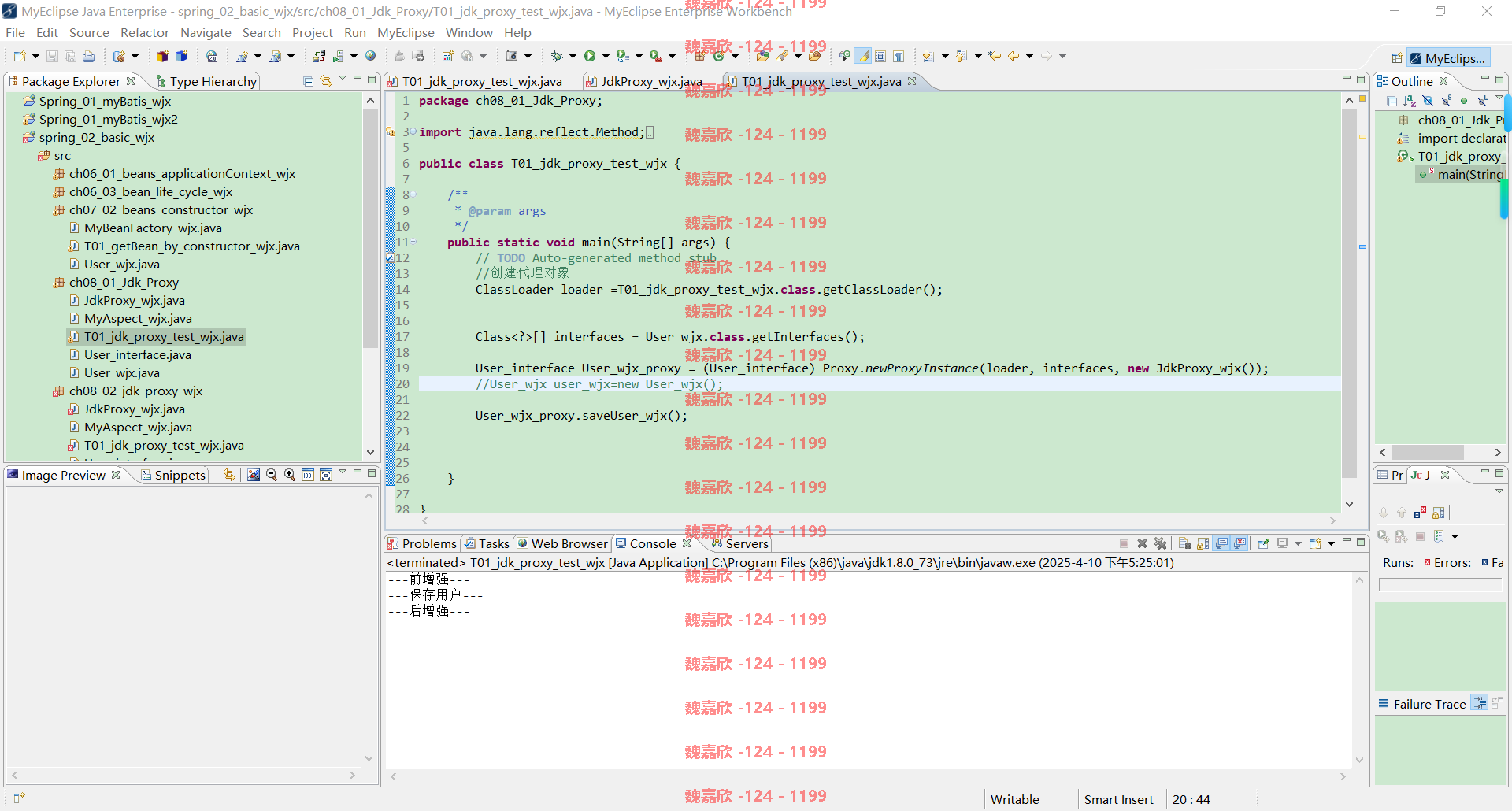Switch to JdkProxy_wjx.java editor tab
The width and height of the screenshot is (1512, 811).
pos(650,81)
